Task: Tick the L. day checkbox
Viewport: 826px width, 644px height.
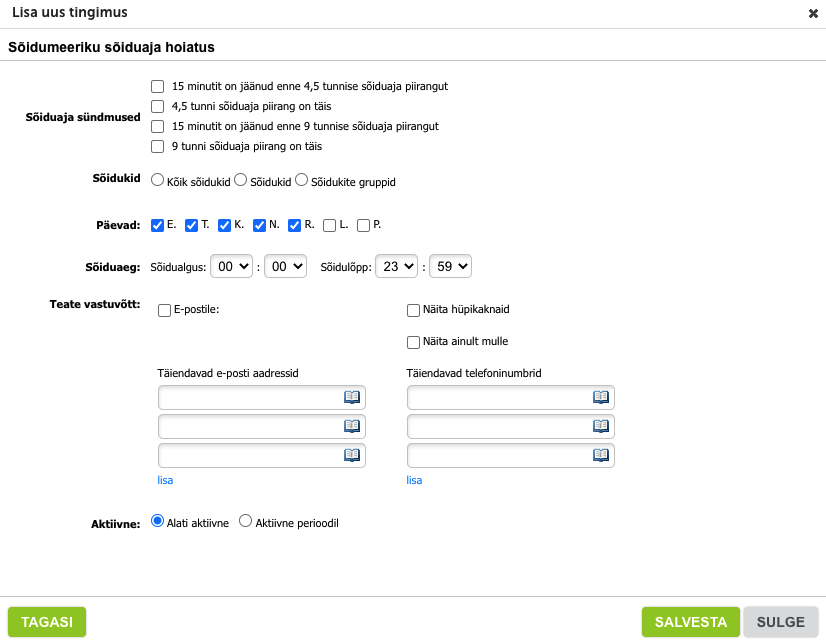Action: tap(330, 225)
